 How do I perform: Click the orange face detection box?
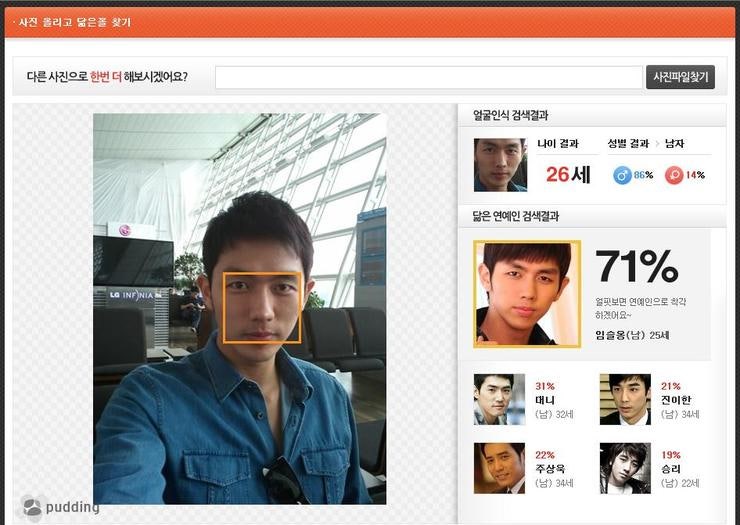pyautogui.click(x=262, y=308)
